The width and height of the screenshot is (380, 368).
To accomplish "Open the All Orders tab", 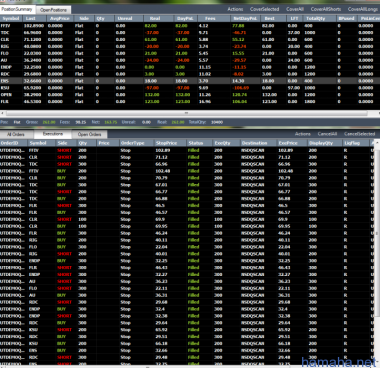I will (x=16, y=134).
